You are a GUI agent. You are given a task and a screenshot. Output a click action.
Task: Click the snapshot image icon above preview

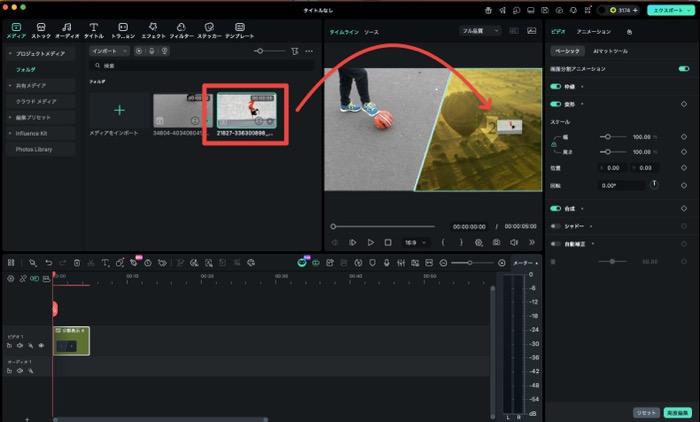pos(532,31)
